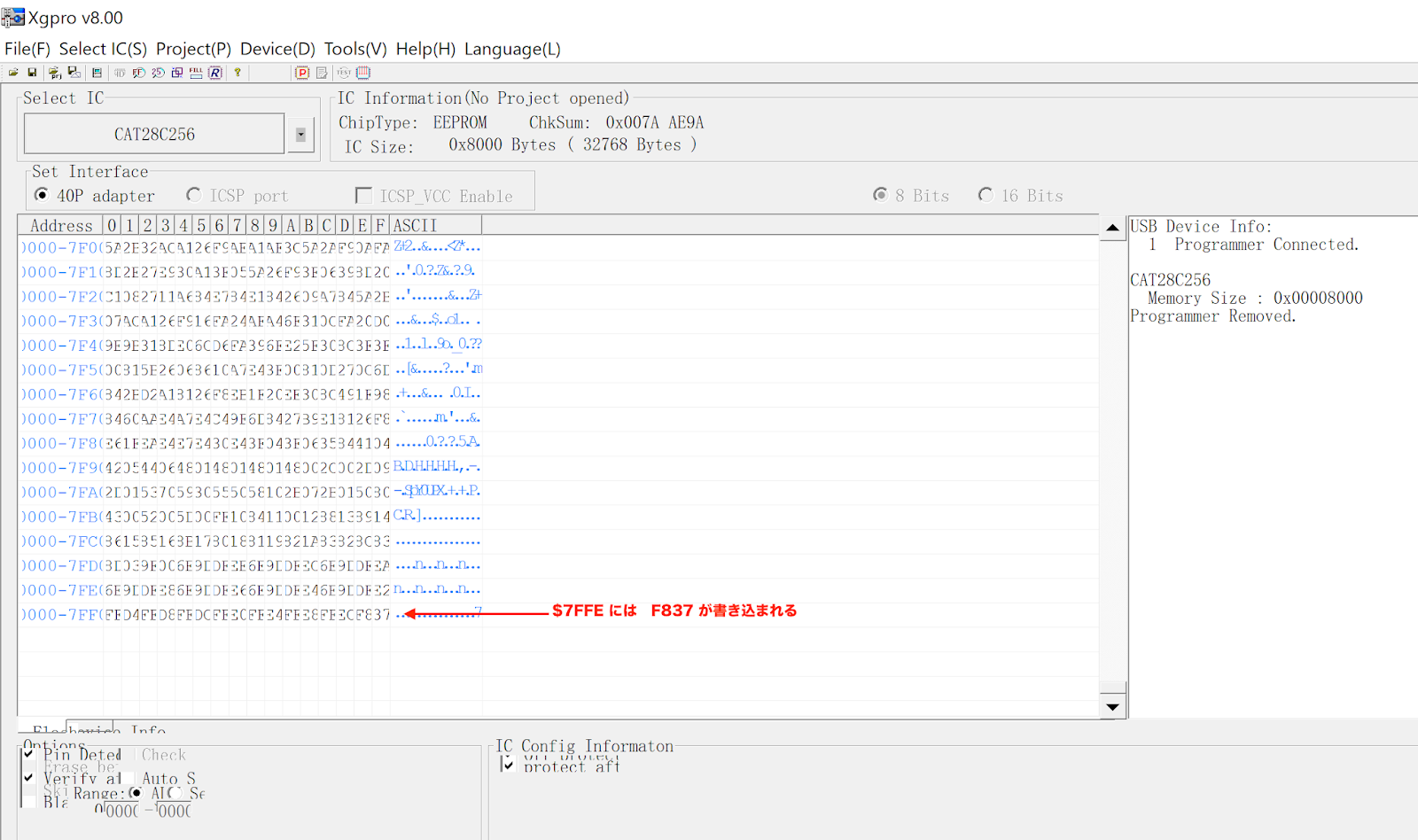Open the Select IC chip dropdown

tap(300, 133)
